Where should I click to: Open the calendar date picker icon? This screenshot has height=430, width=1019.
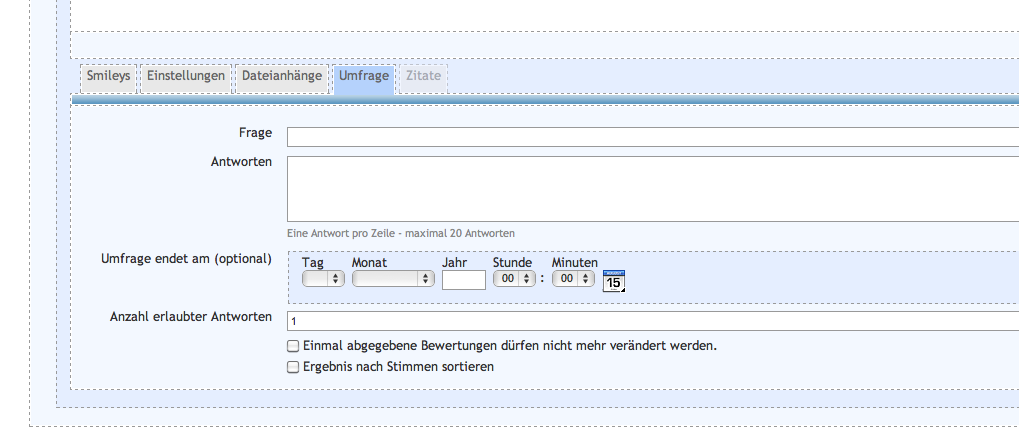point(614,281)
